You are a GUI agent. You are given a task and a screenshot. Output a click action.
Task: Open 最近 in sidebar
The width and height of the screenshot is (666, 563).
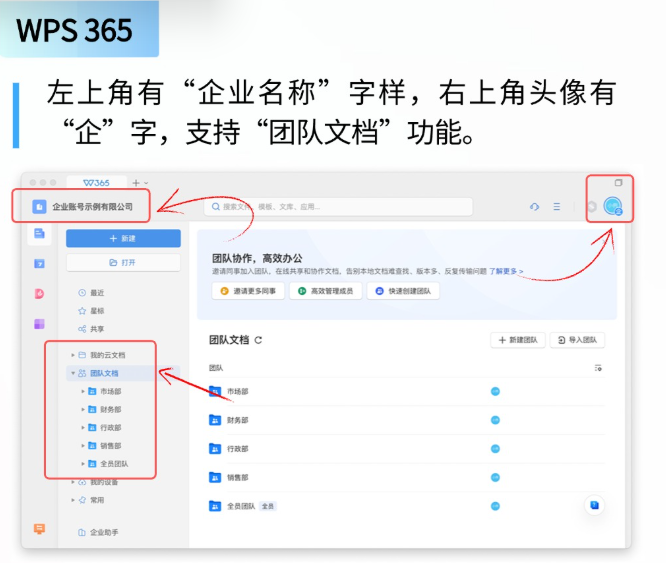[x=91, y=293]
